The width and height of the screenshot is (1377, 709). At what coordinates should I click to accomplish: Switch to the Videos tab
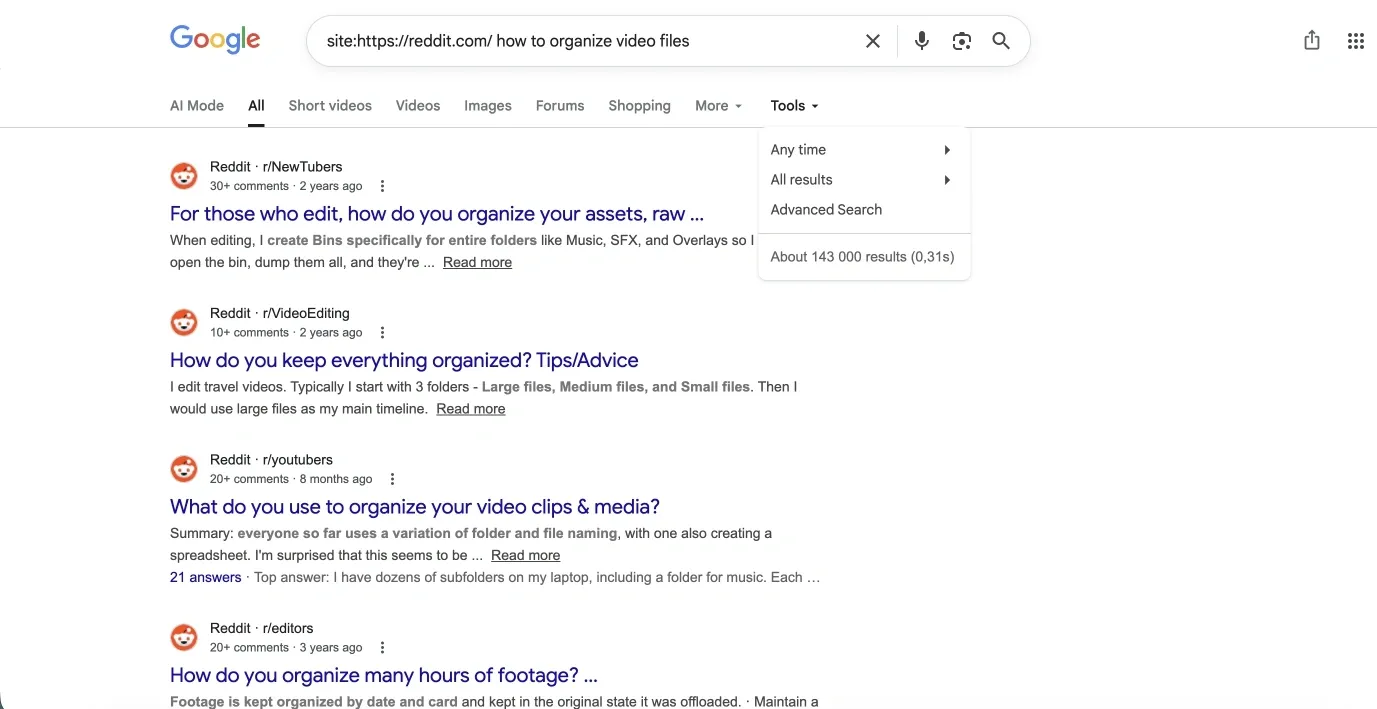(418, 106)
